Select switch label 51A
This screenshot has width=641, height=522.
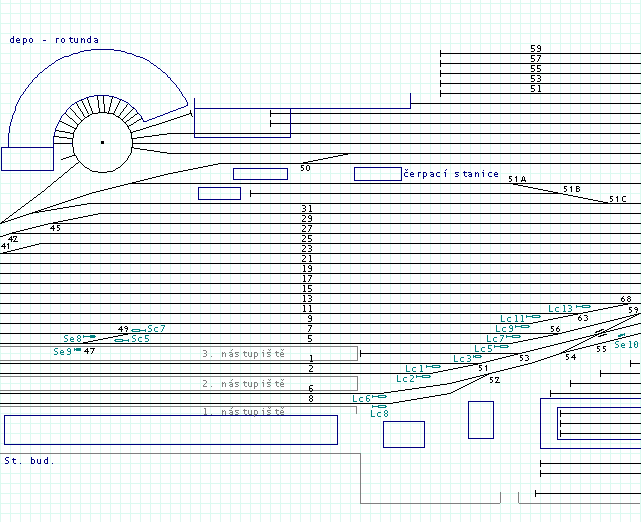(x=517, y=179)
